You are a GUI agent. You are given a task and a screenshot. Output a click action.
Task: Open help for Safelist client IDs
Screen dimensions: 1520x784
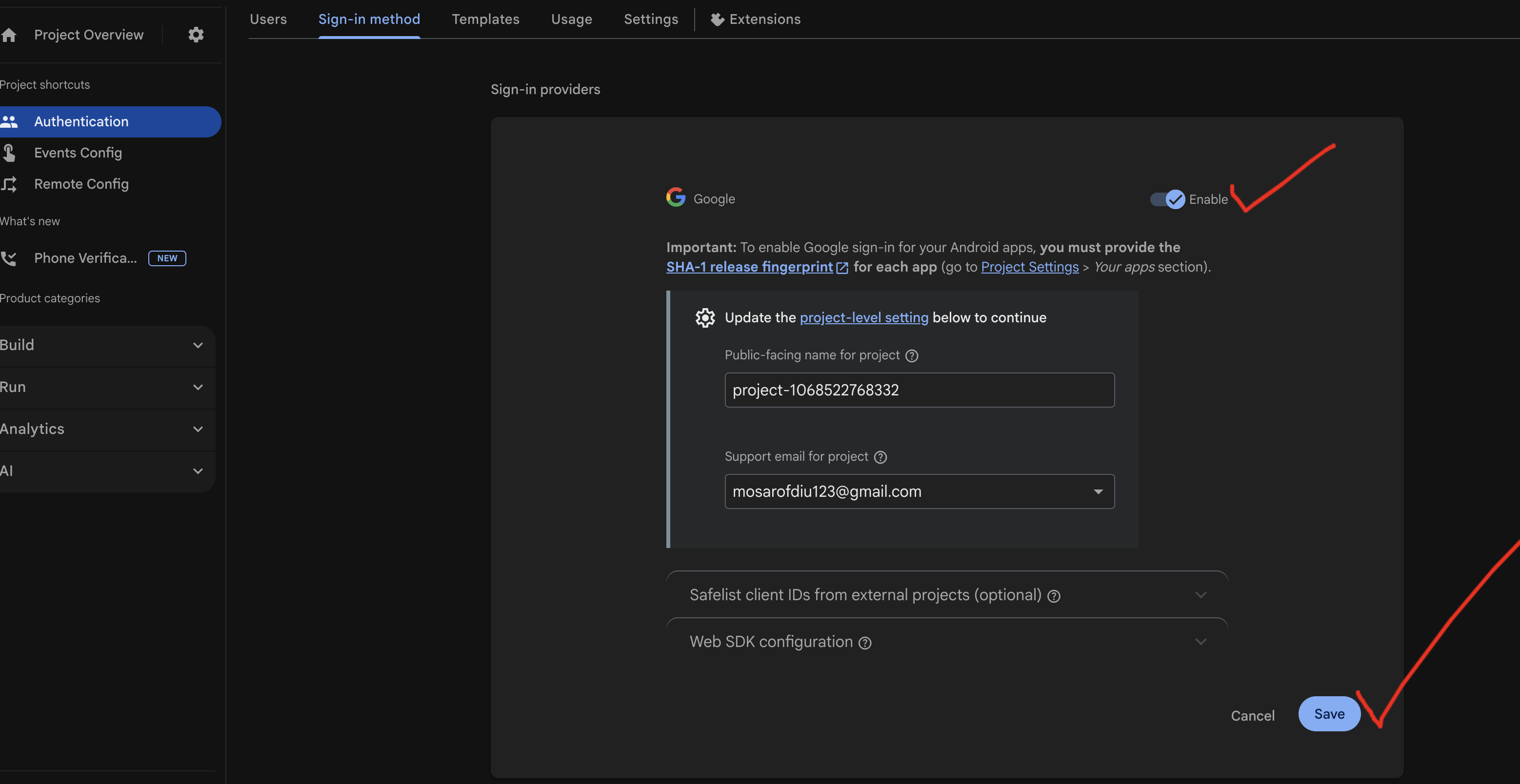coord(1054,596)
